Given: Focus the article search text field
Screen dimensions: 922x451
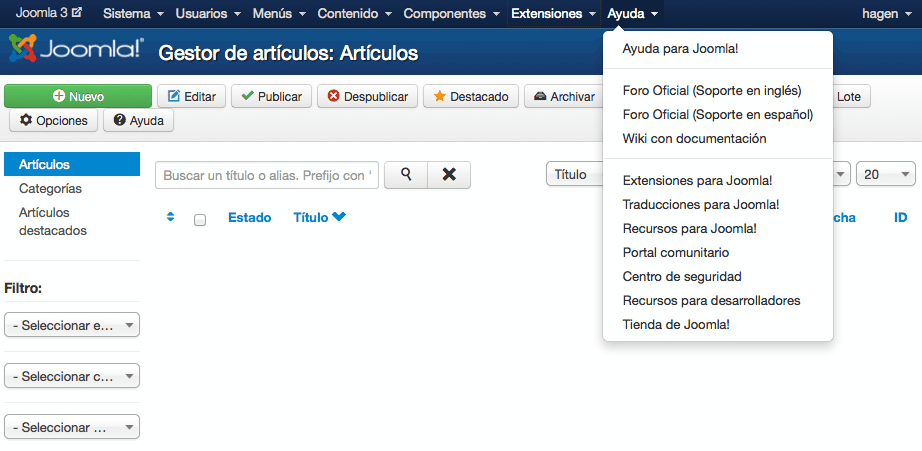Looking at the screenshot, I should [266, 175].
